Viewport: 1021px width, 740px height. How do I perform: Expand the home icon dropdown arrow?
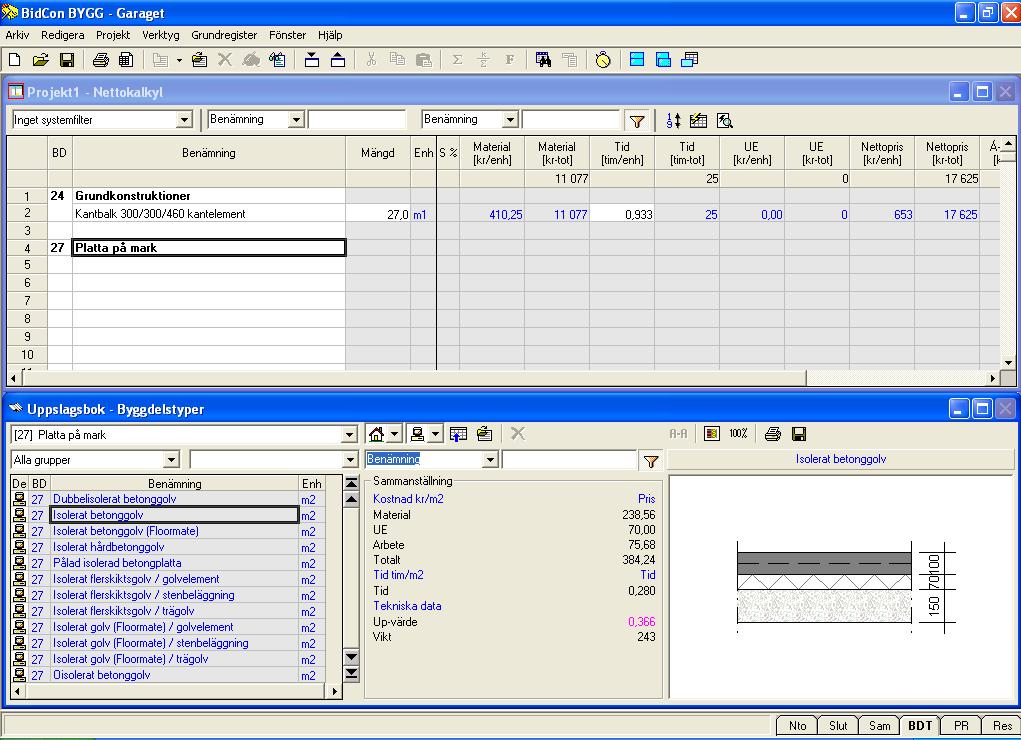click(394, 434)
